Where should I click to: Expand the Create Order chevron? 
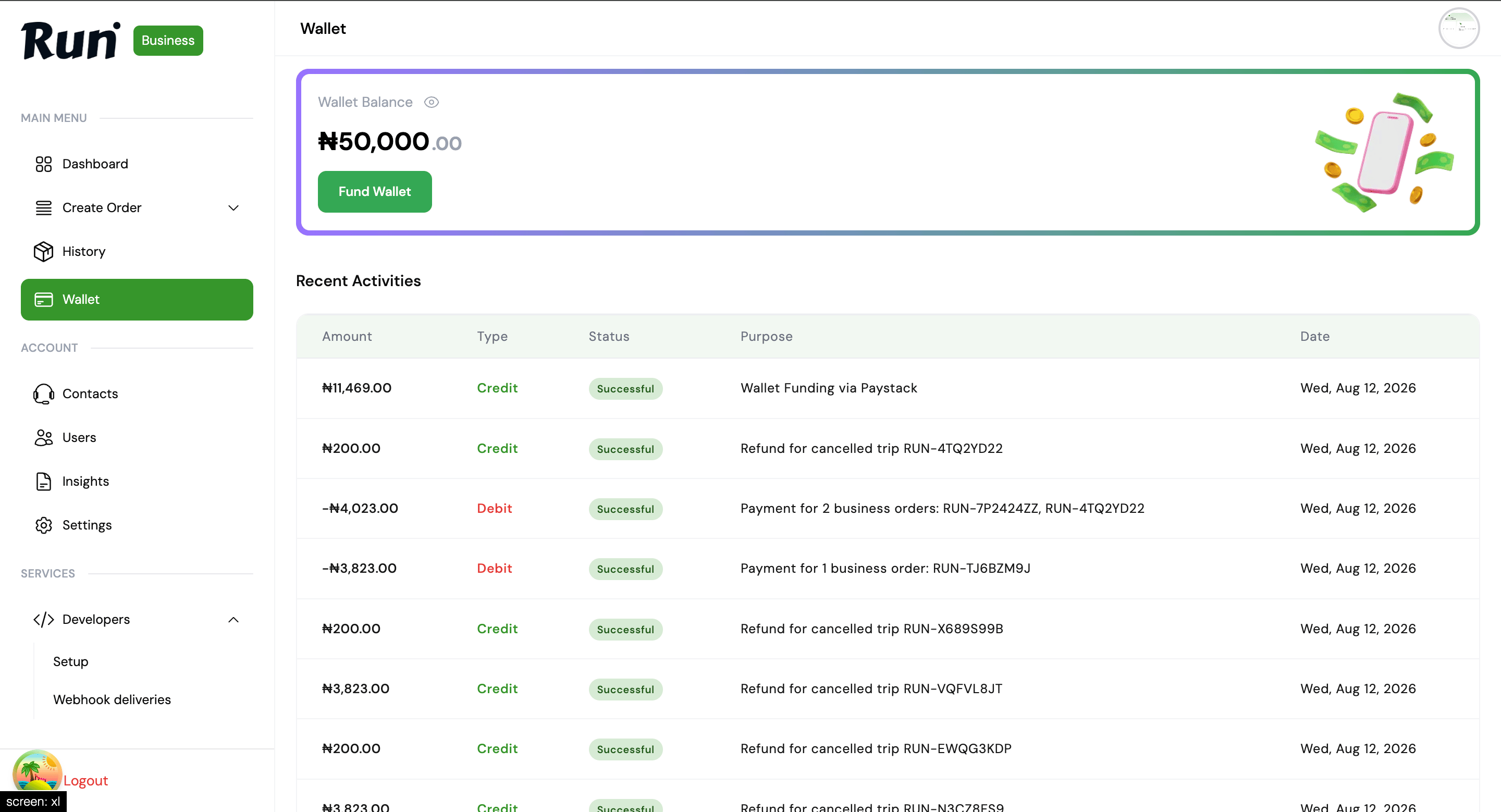coord(233,208)
